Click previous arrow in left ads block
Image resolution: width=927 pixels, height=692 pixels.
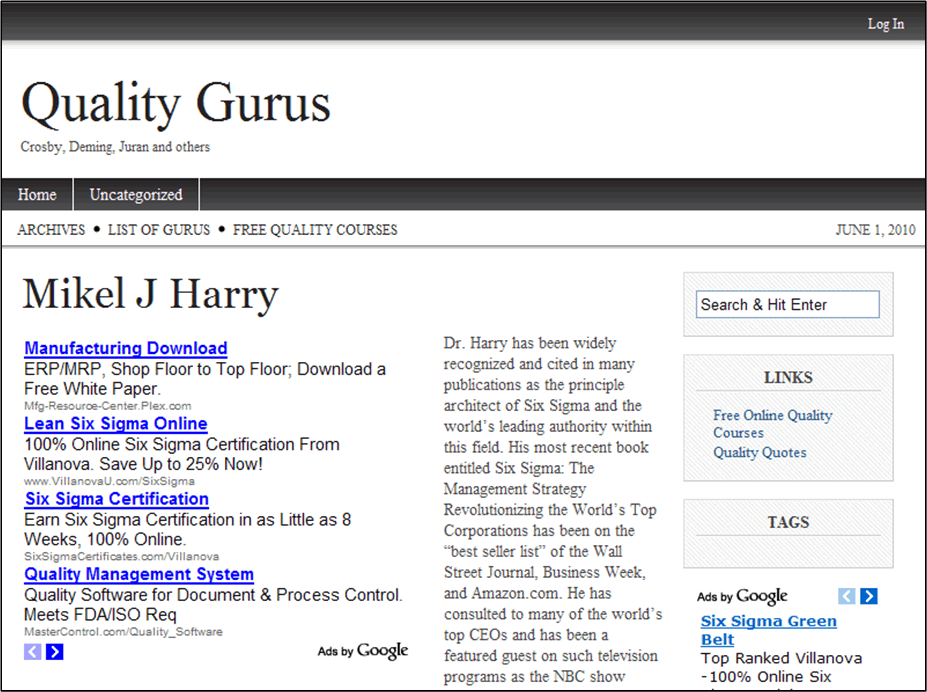(32, 652)
